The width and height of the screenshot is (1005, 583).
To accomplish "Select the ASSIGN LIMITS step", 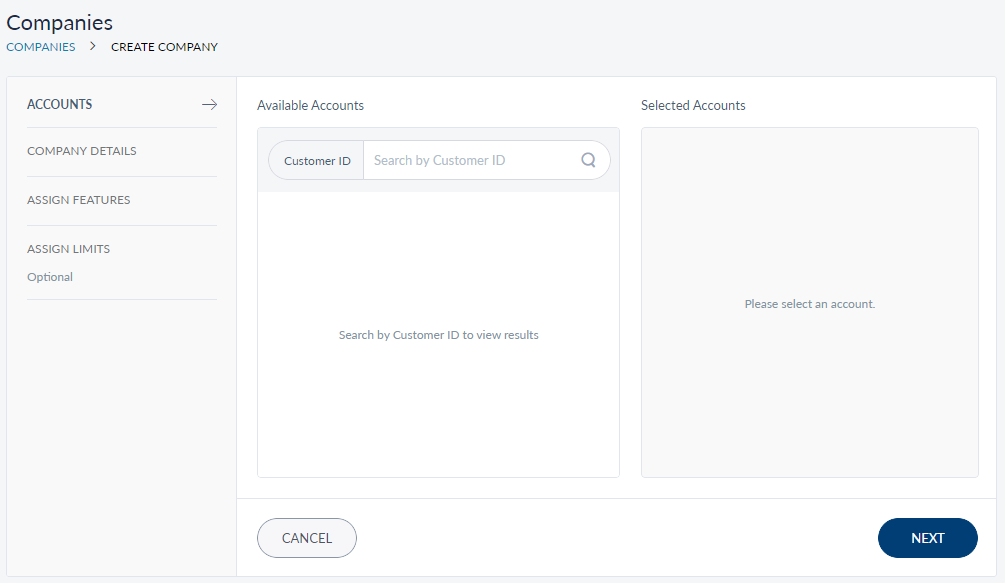I will click(x=69, y=249).
